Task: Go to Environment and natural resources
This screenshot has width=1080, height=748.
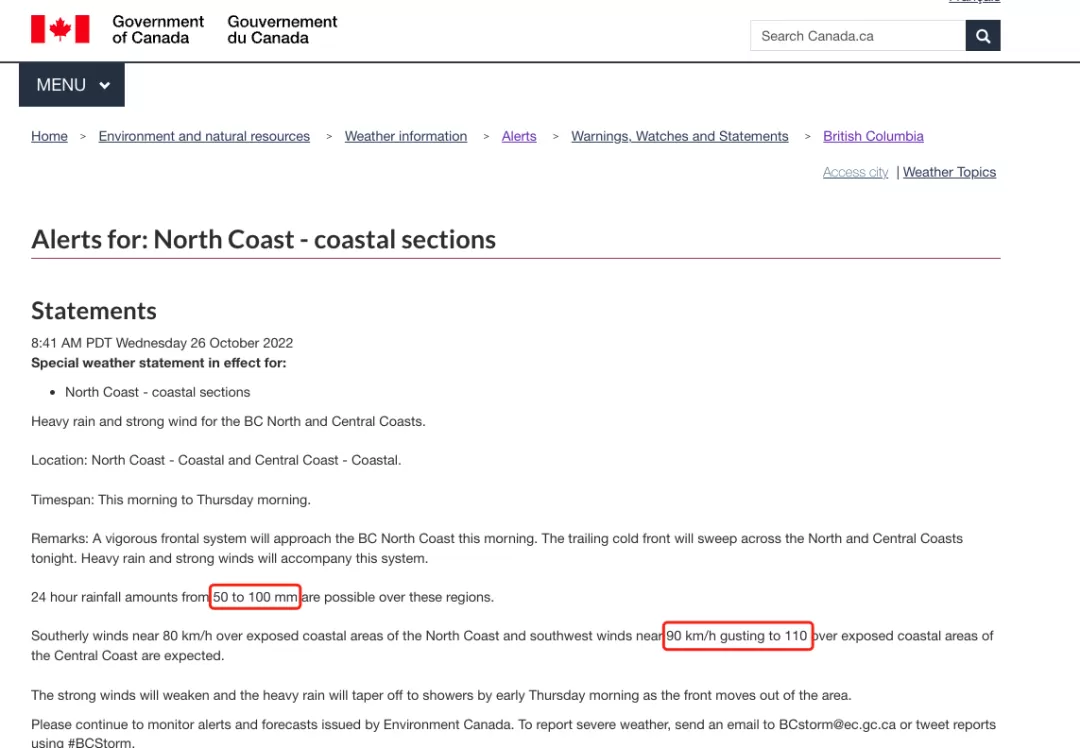Action: point(204,136)
